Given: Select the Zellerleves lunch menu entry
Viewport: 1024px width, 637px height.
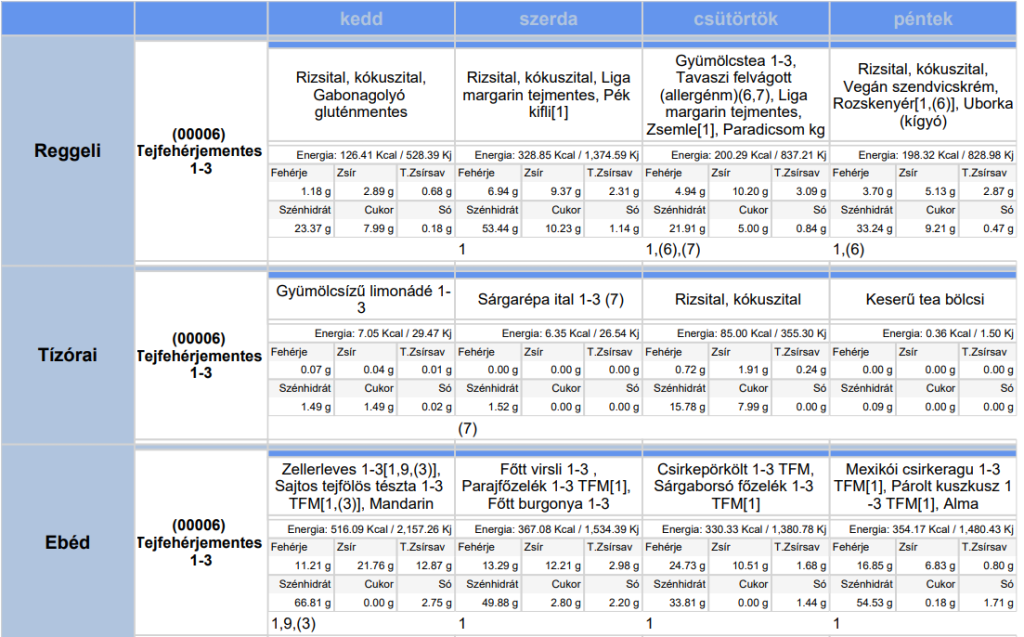Looking at the screenshot, I should [x=361, y=486].
